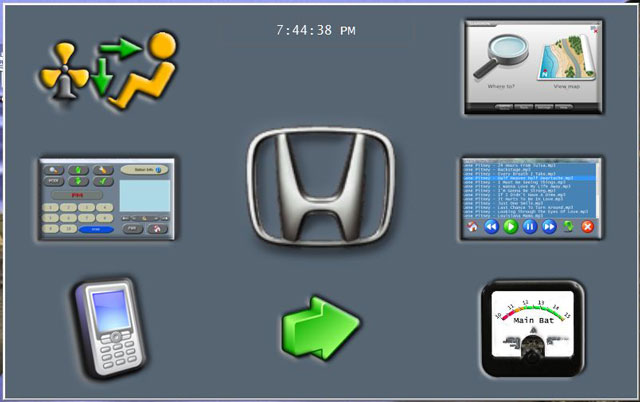The width and height of the screenshot is (640, 402).
Task: Open the mobile phone icon
Action: pos(111,327)
